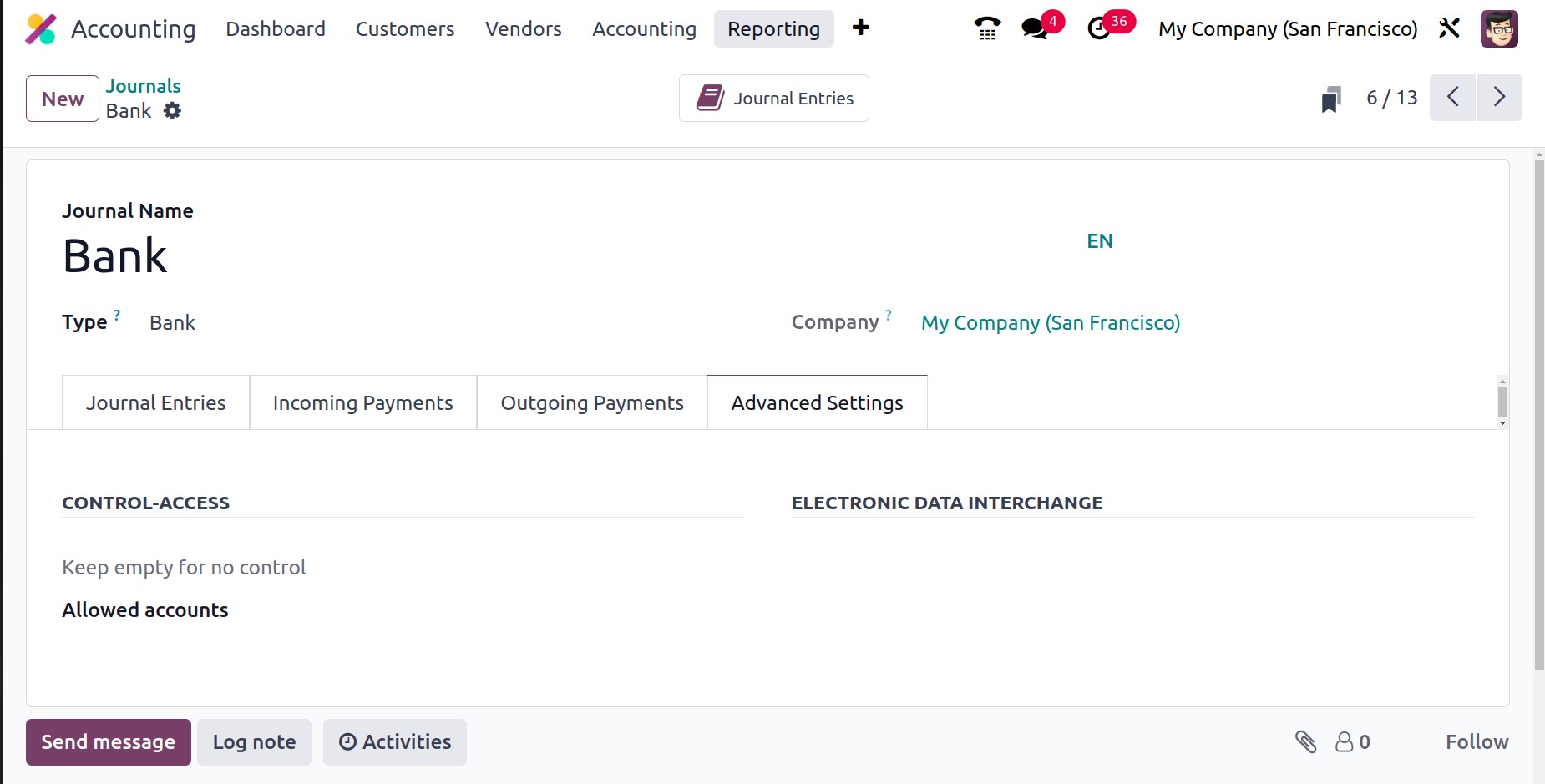
Task: Open the Accounting top menu item
Action: click(644, 28)
